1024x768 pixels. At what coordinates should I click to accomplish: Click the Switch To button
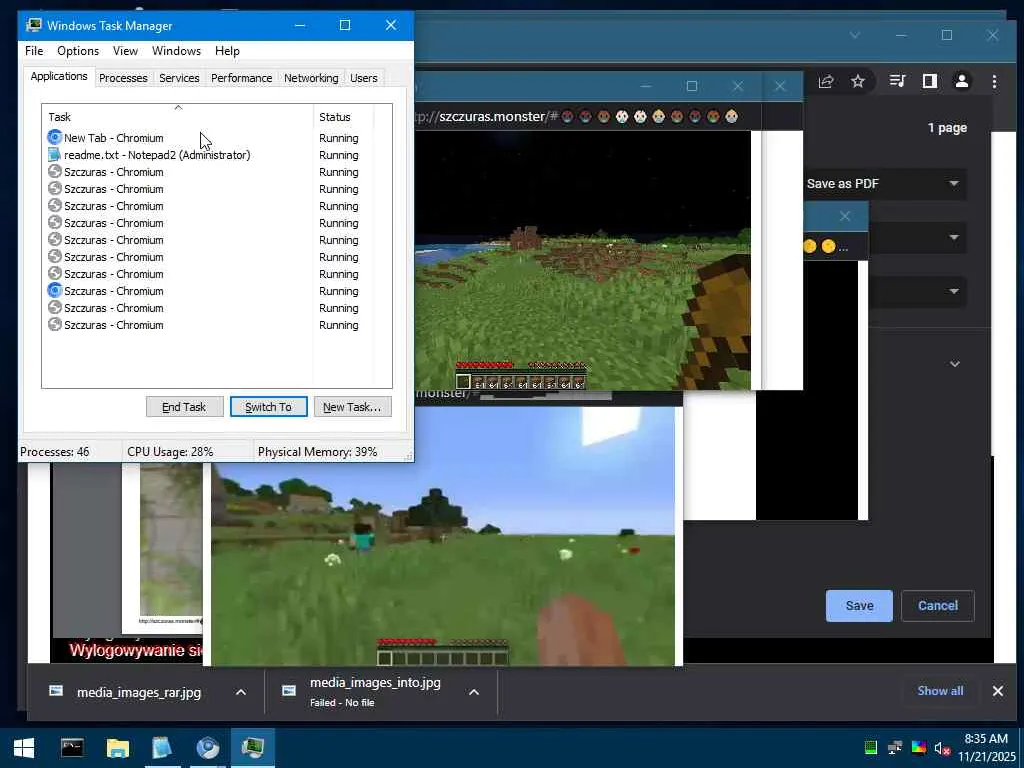[268, 407]
